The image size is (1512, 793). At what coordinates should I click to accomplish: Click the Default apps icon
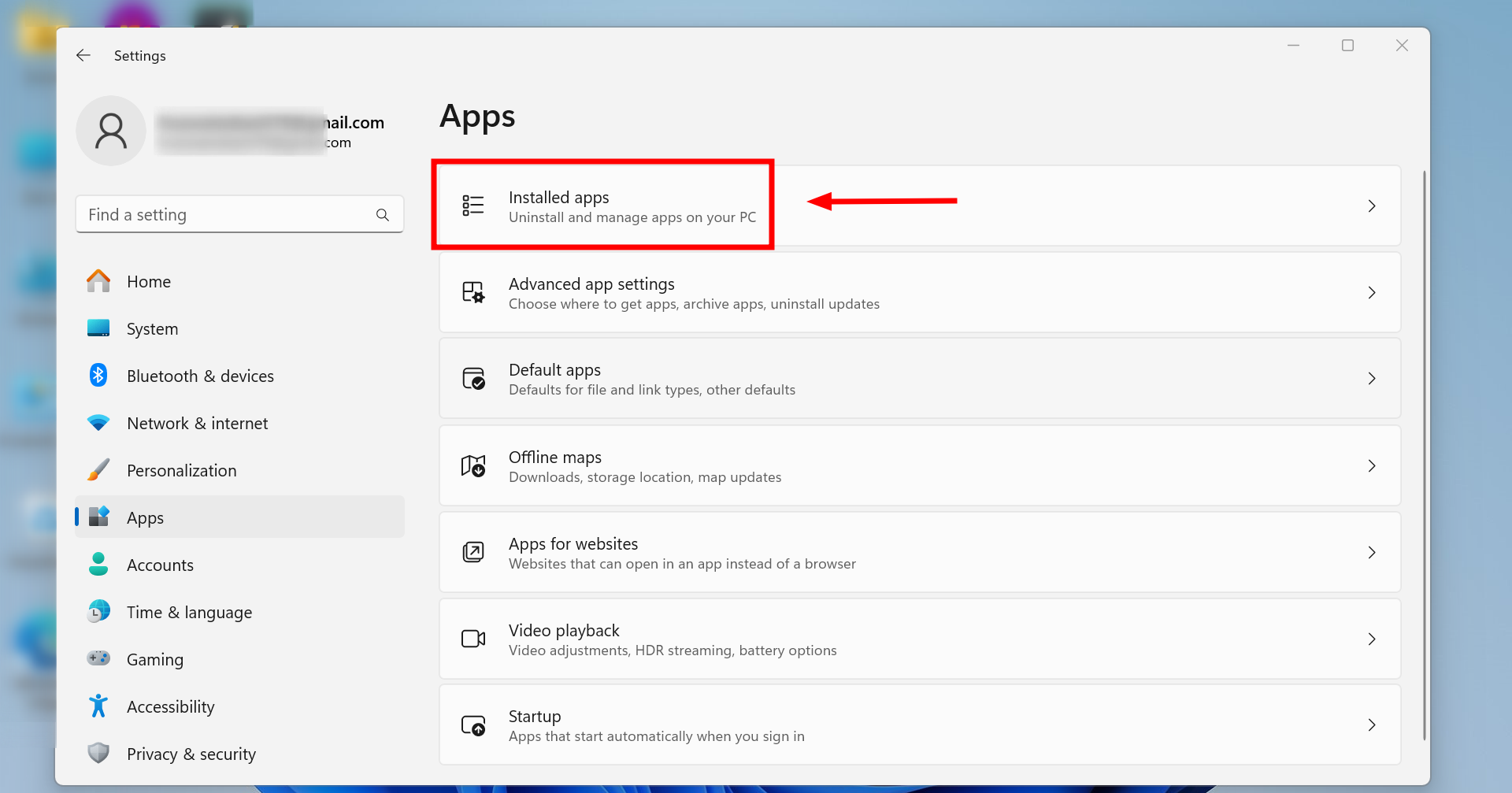coord(473,379)
